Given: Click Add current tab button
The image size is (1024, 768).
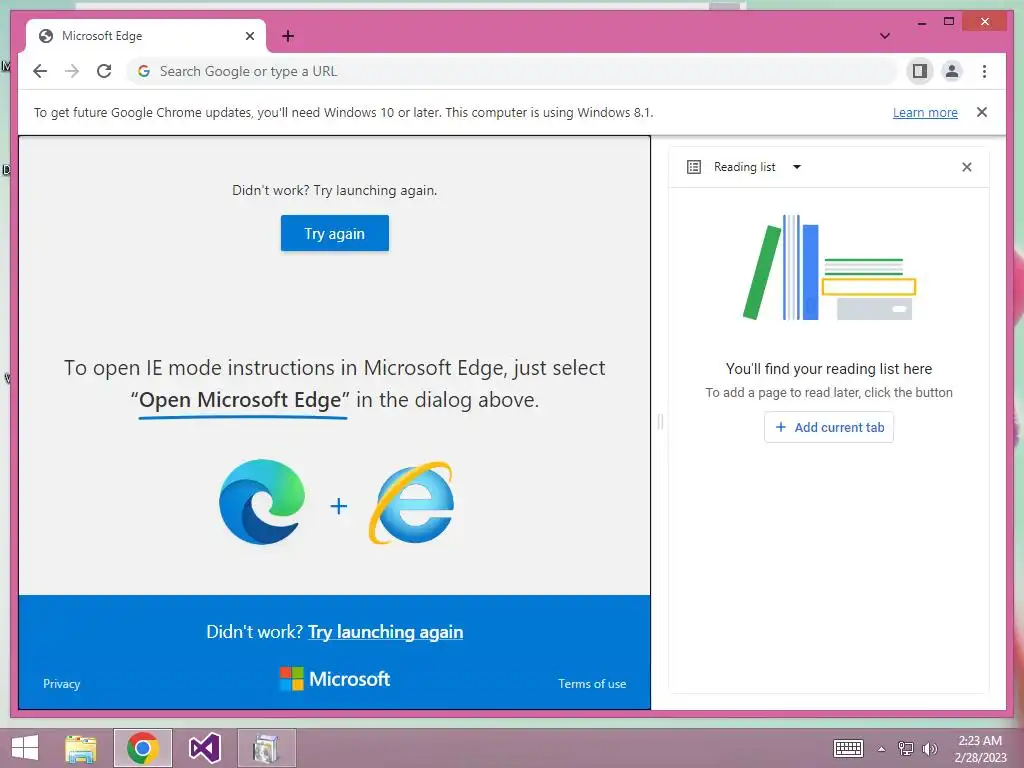Looking at the screenshot, I should coord(829,427).
